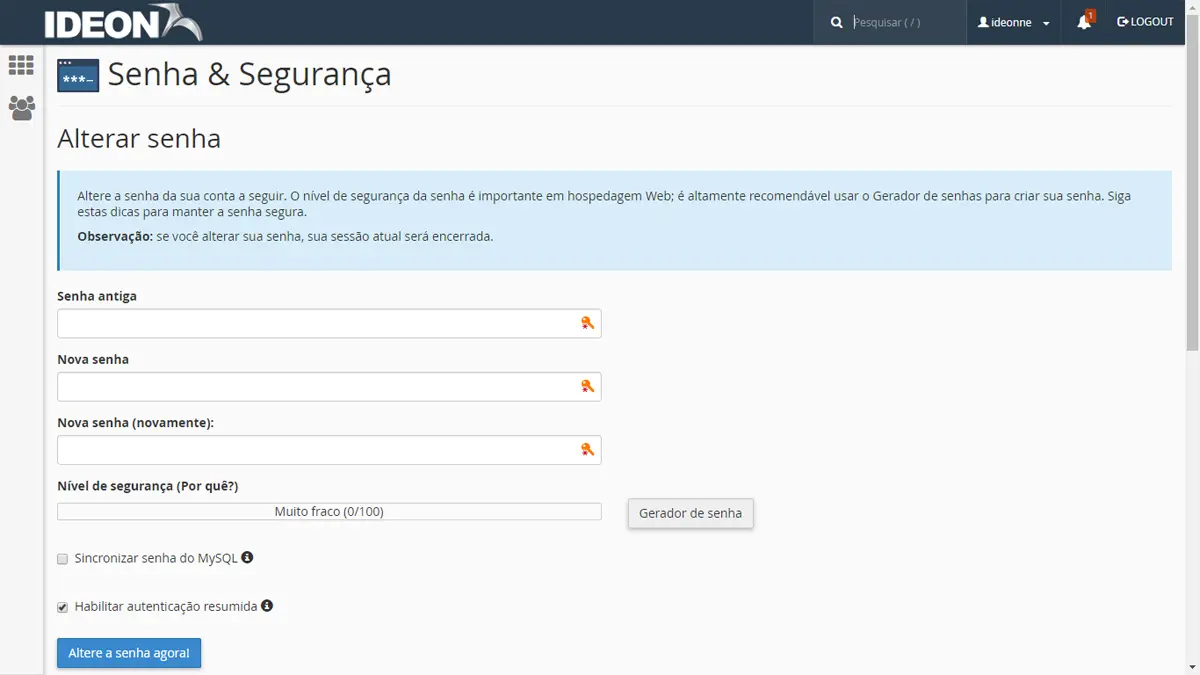Click the notifications bell icon
The height and width of the screenshot is (675, 1200).
point(1084,22)
